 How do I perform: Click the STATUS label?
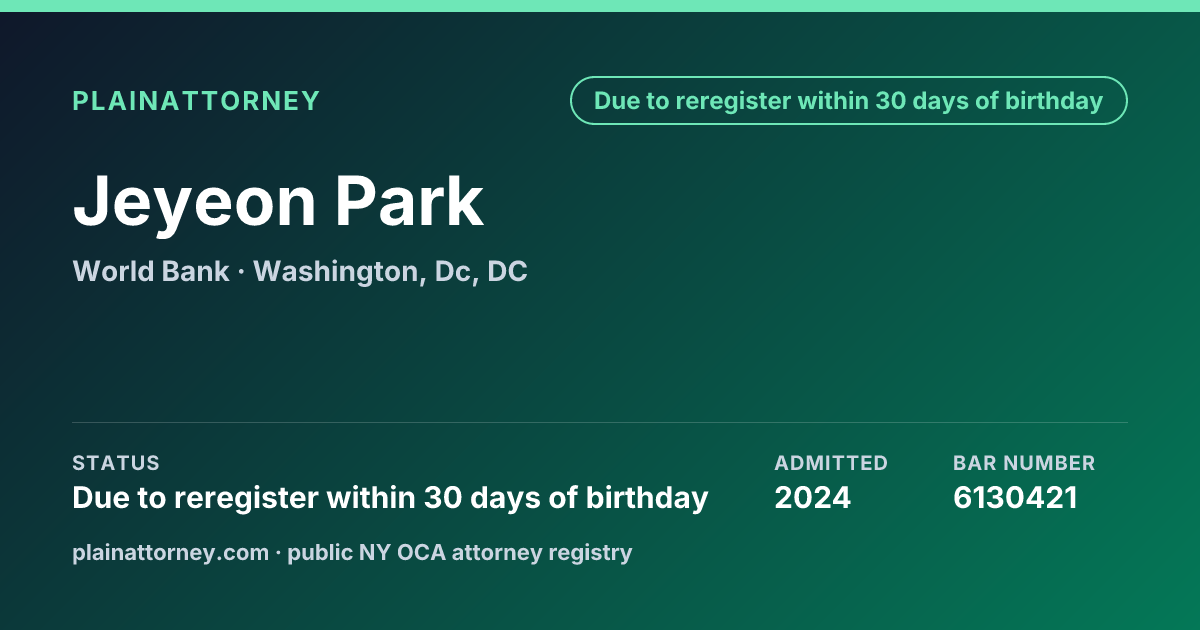click(x=116, y=463)
